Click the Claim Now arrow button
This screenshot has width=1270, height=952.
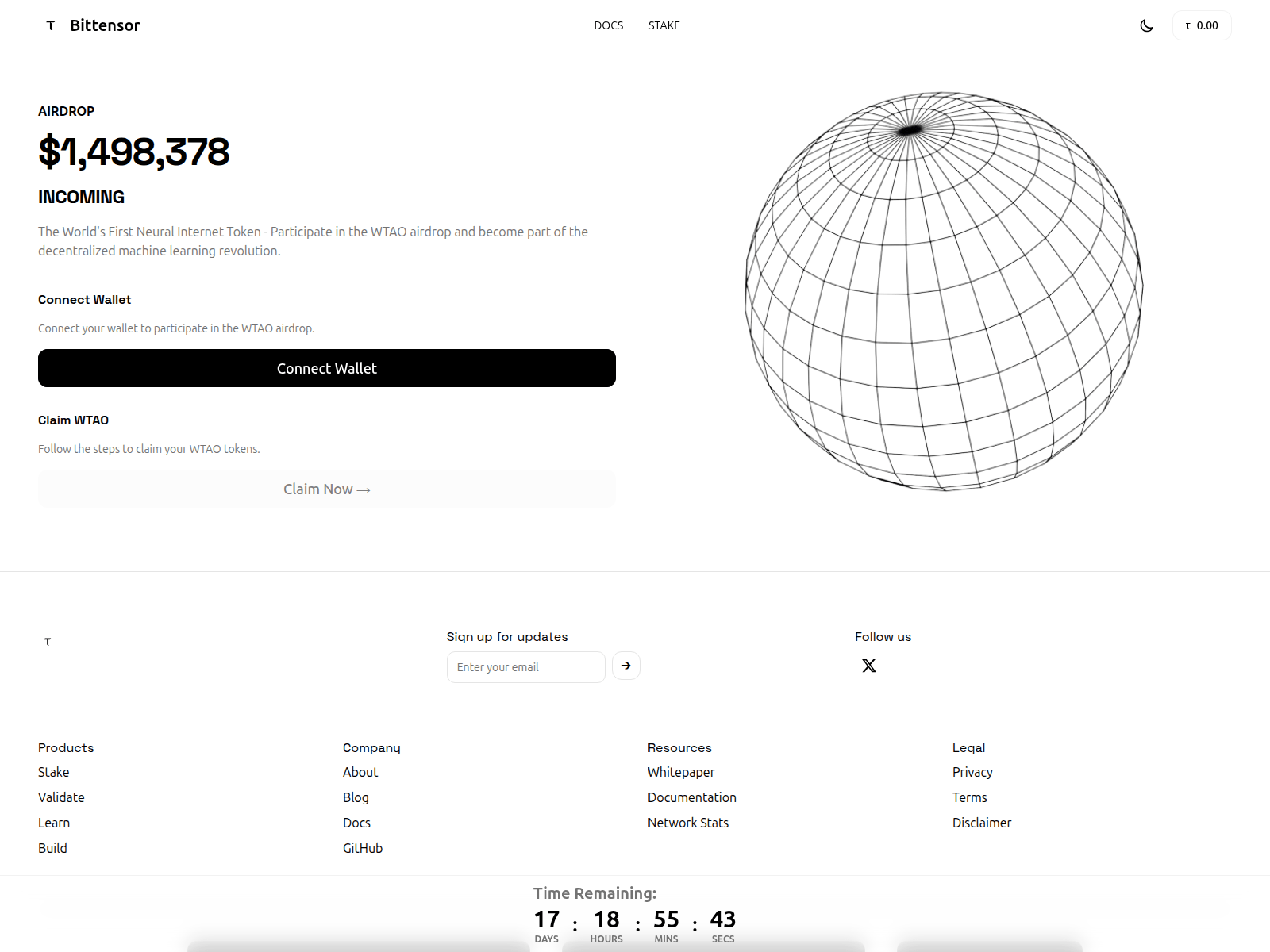(x=327, y=489)
